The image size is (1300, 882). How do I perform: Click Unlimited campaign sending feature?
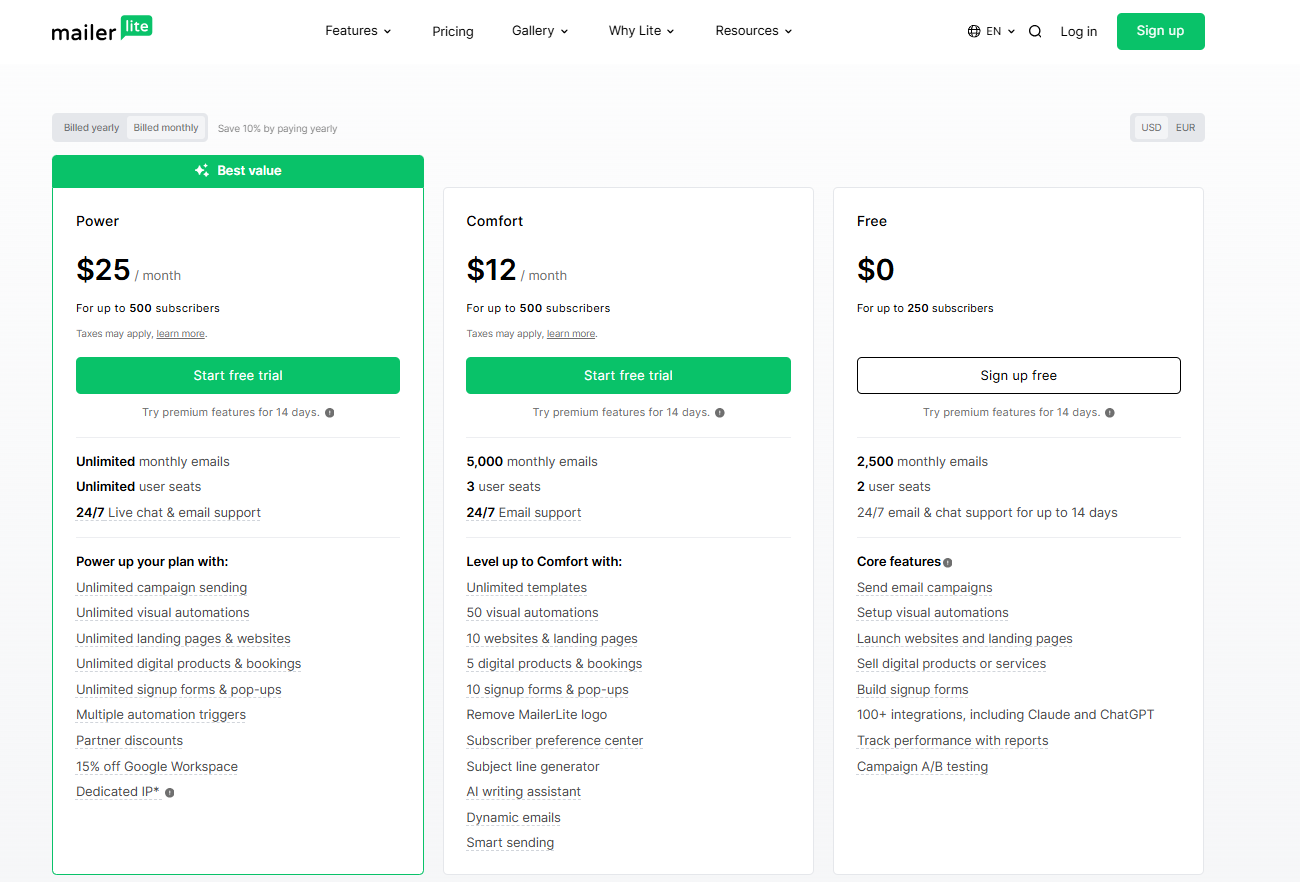pos(162,588)
